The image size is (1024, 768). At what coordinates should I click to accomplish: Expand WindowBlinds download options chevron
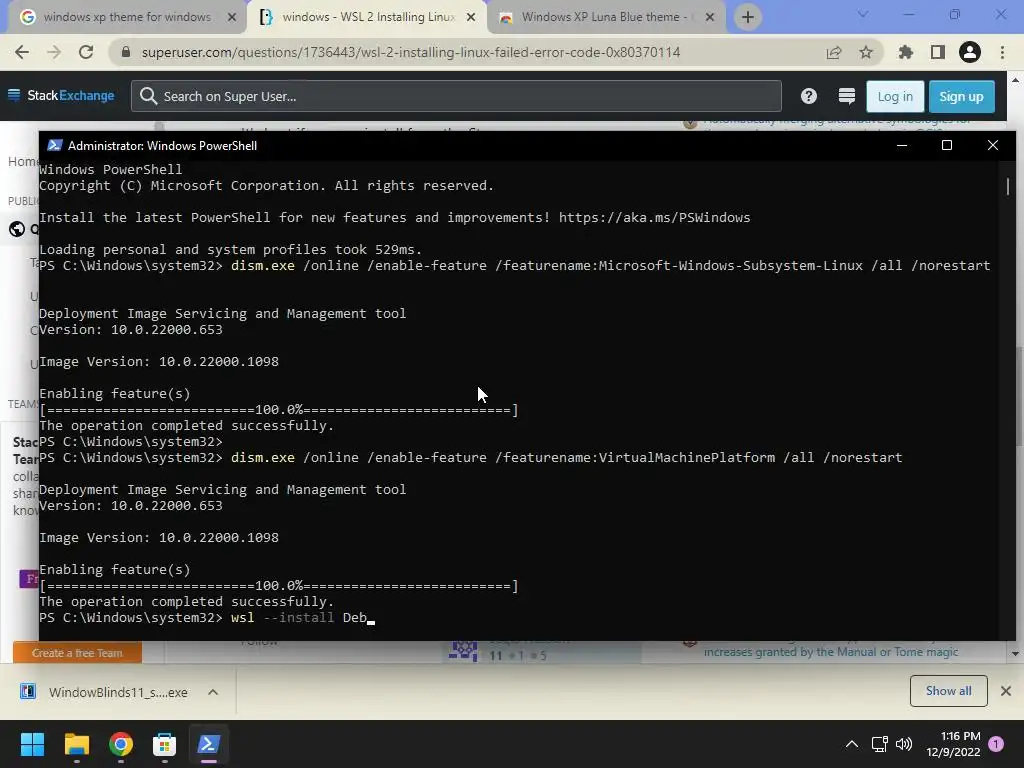click(213, 692)
